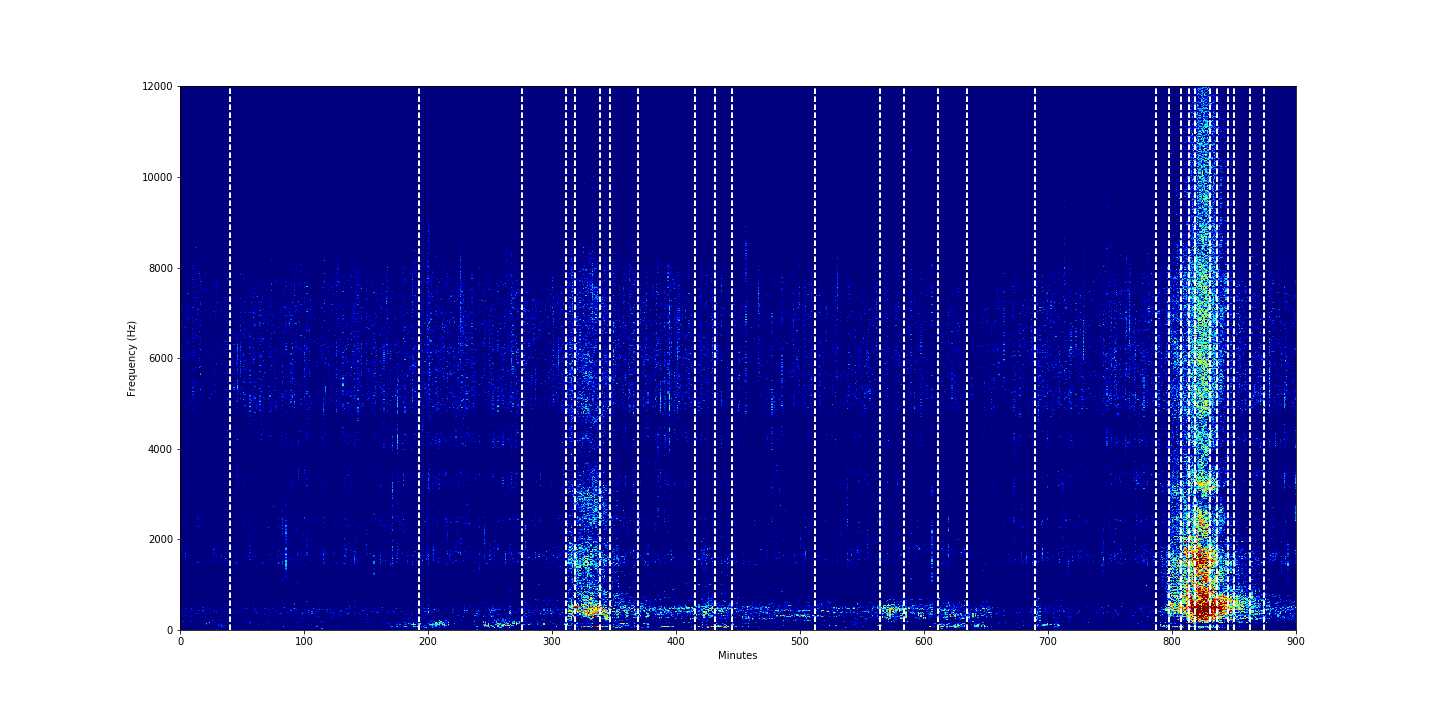1440x720 pixels.
Task: Click the dashed marker line near minute 690
Action: [x=1035, y=358]
